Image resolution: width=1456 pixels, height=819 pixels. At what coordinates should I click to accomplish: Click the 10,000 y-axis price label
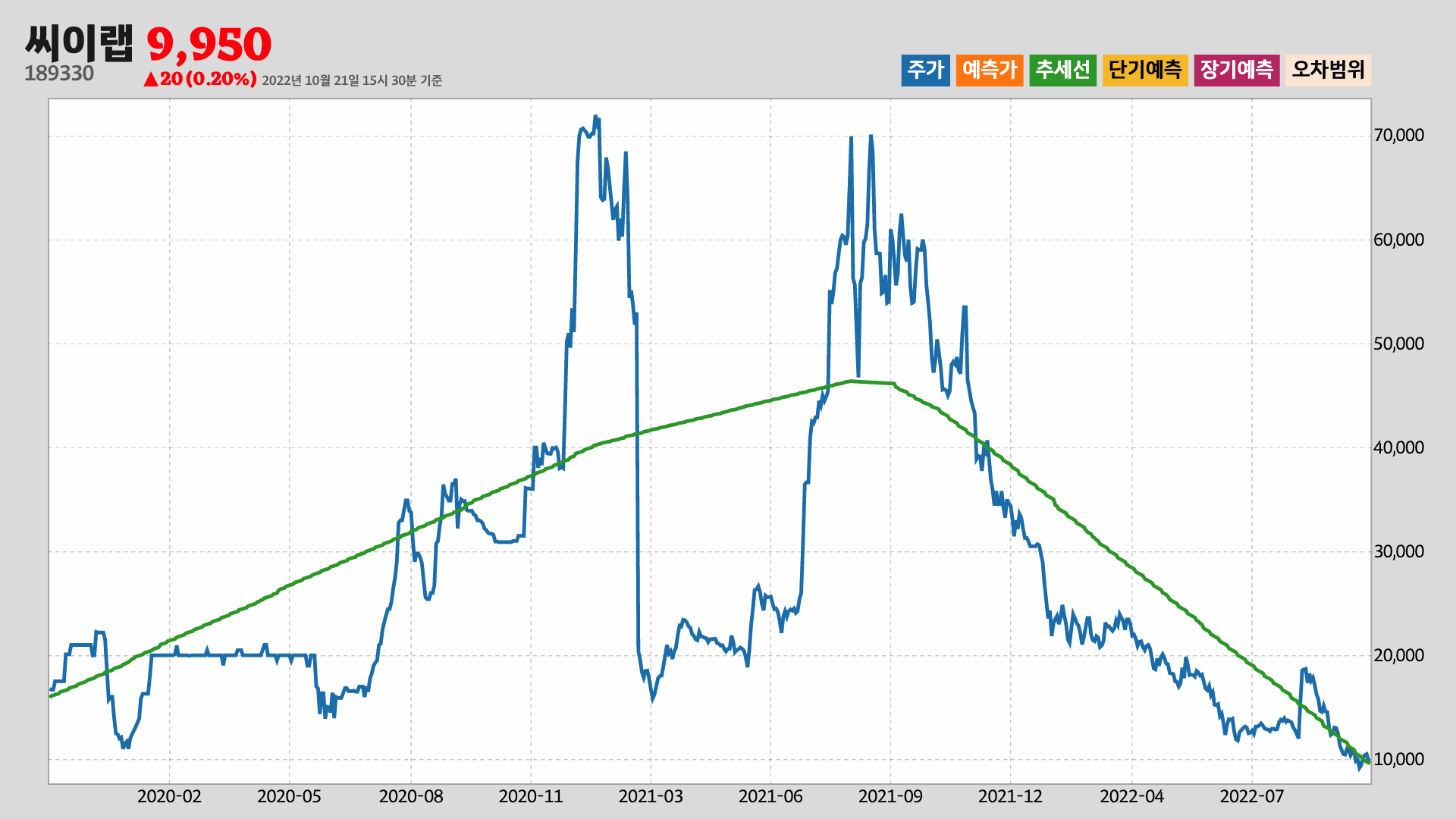[1398, 759]
